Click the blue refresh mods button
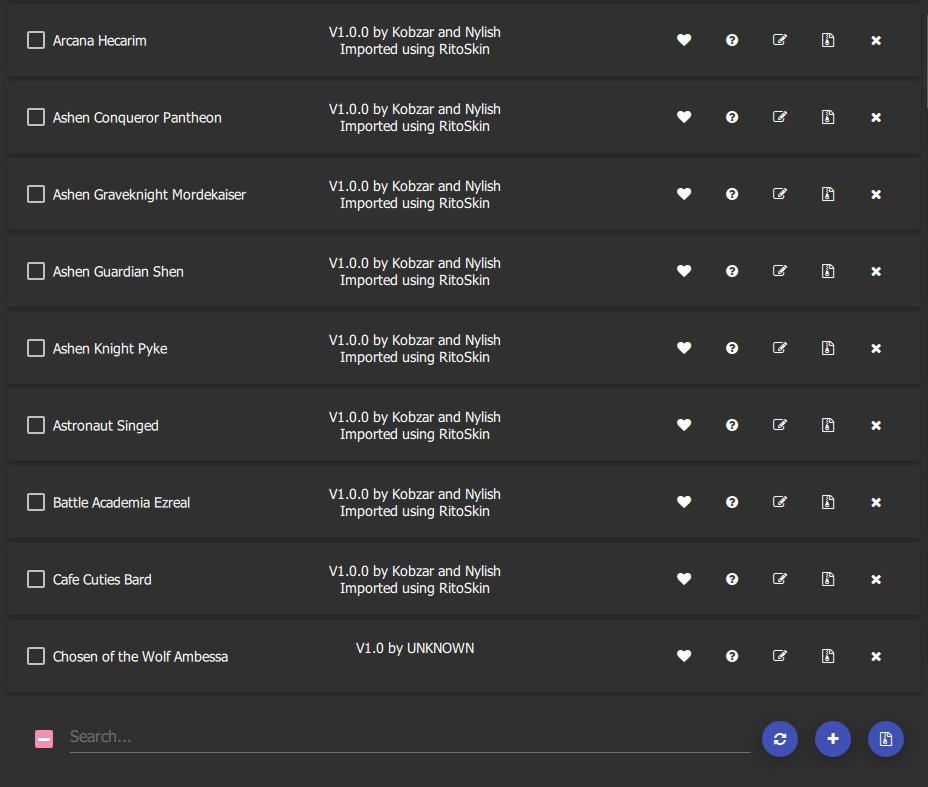The image size is (928, 787). point(779,738)
